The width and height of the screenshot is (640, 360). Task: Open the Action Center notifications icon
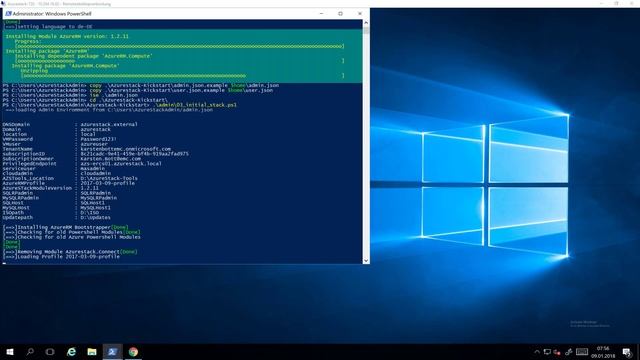[x=627, y=352]
